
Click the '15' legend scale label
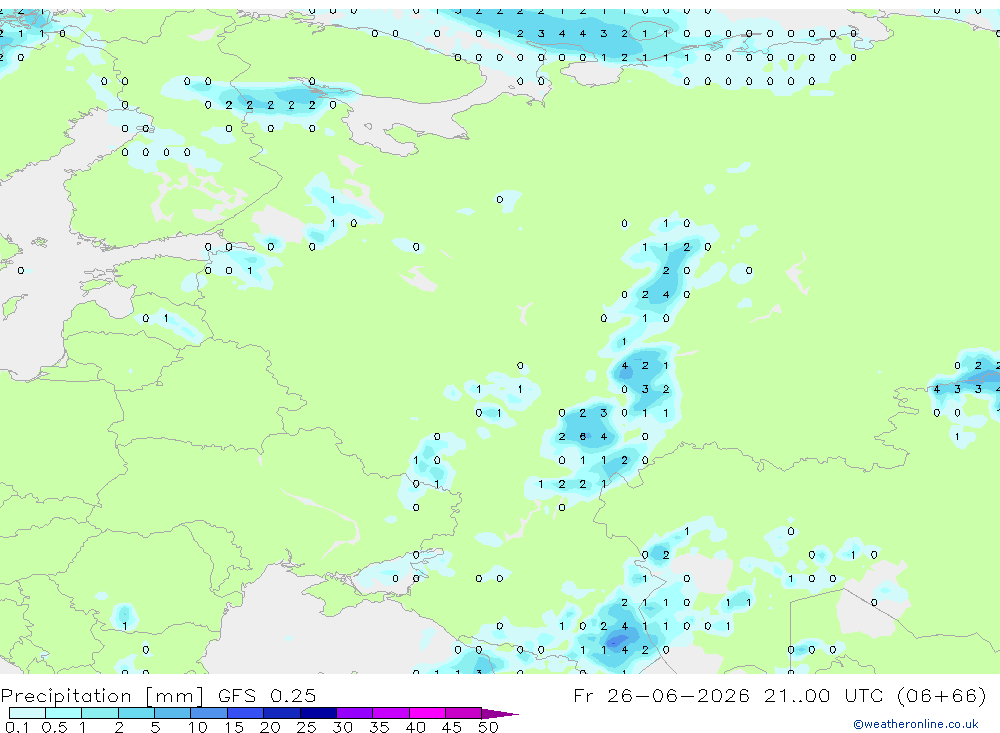(234, 727)
